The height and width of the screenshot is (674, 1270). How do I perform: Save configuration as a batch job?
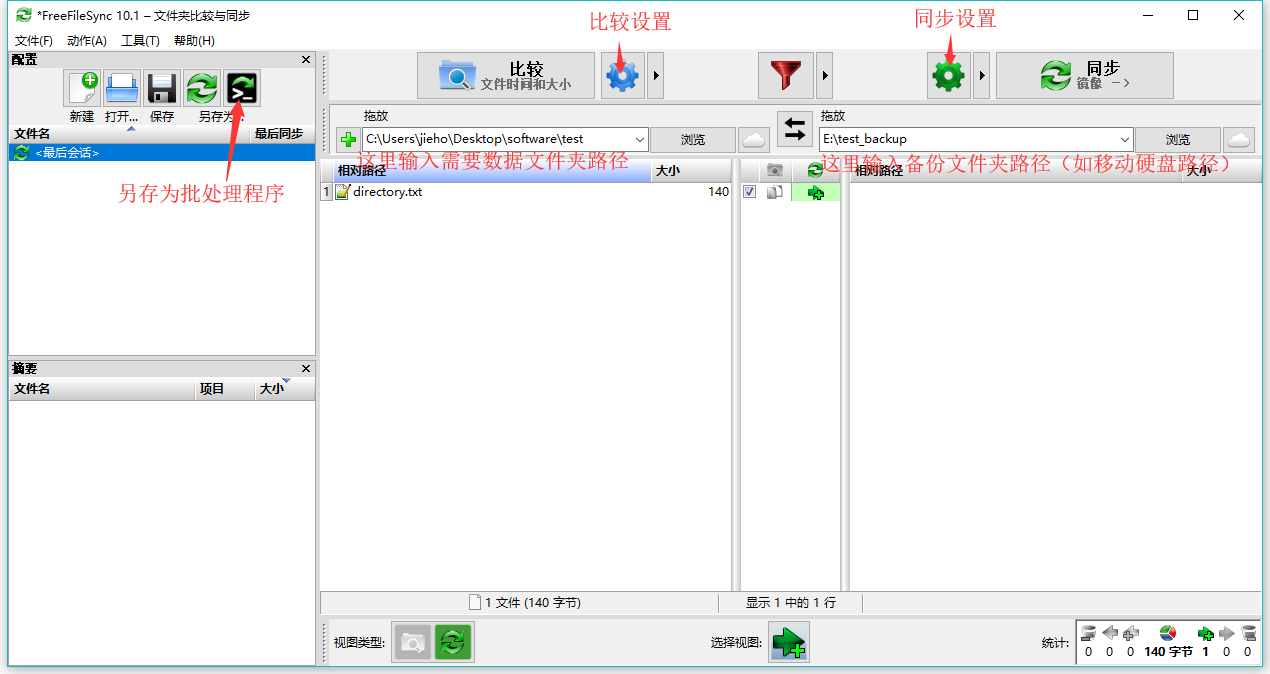[x=241, y=88]
